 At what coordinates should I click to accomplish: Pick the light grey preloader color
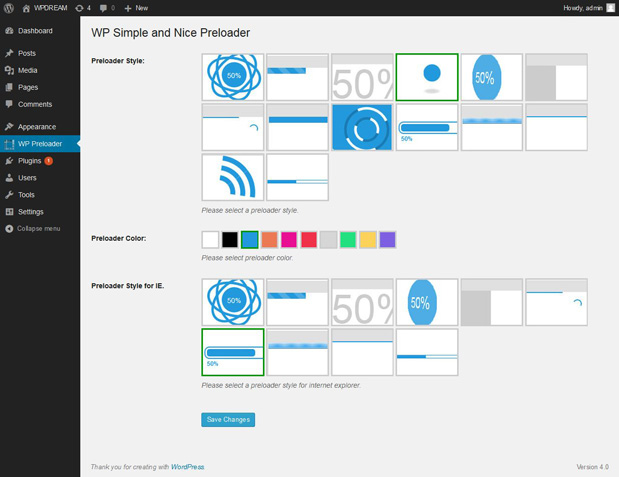click(x=329, y=240)
